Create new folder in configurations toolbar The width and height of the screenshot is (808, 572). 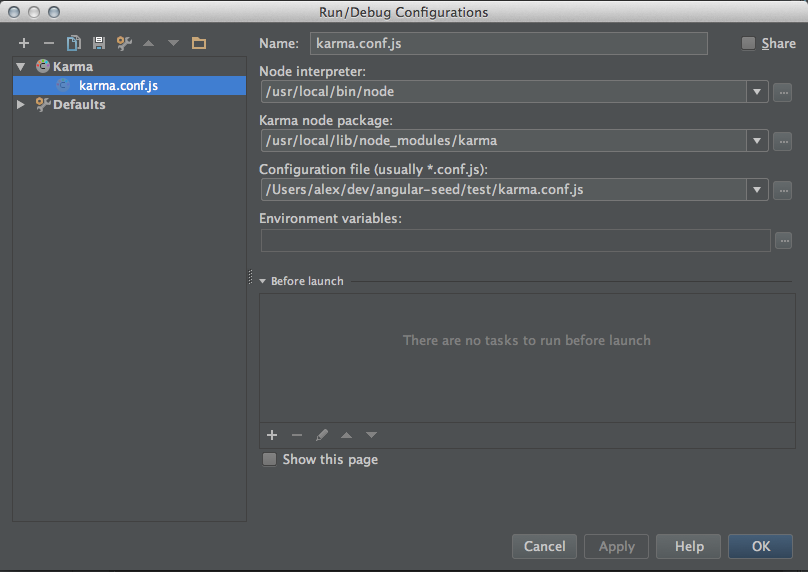tap(199, 43)
